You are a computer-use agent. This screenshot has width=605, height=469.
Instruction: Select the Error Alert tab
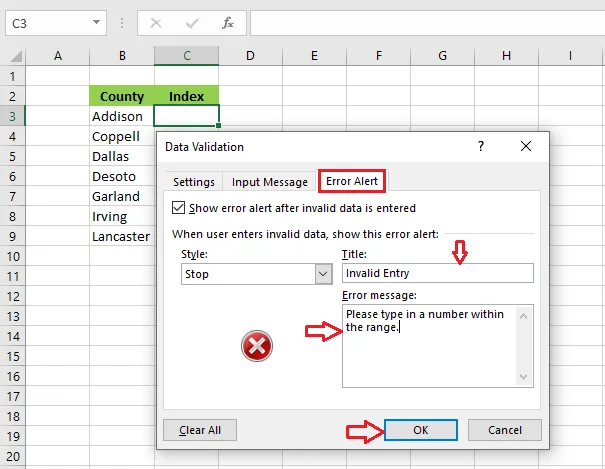tap(352, 181)
